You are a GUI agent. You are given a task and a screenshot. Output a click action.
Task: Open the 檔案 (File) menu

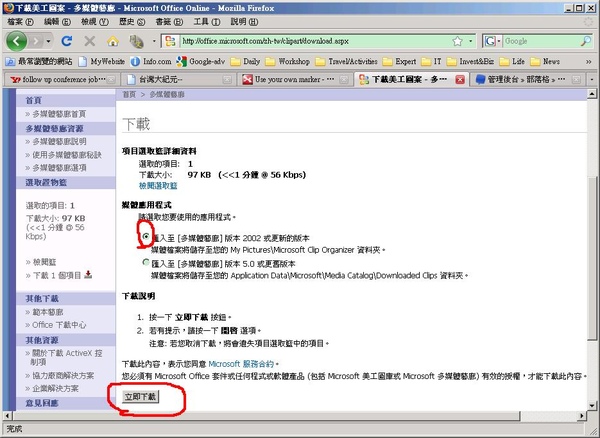coord(21,22)
